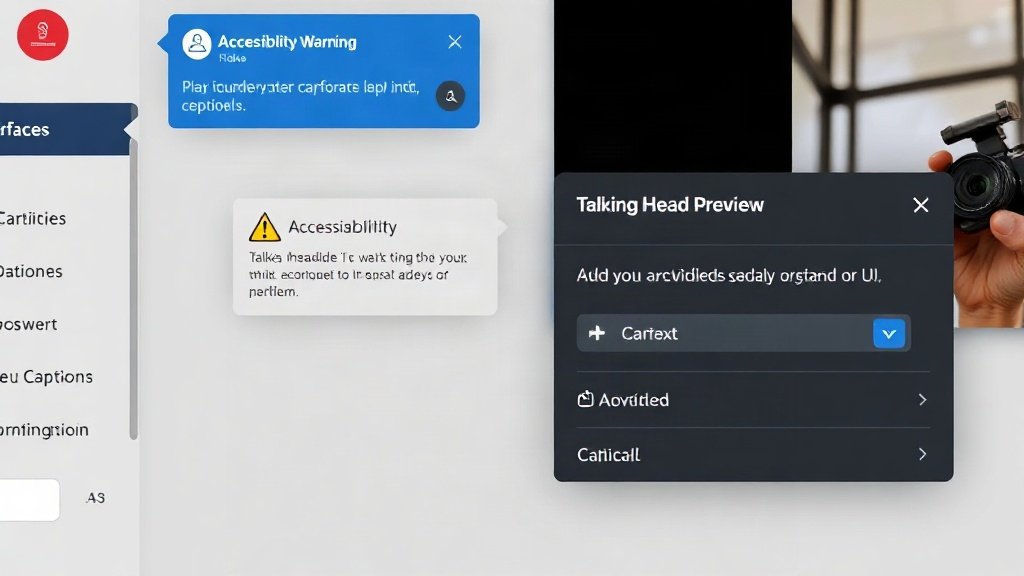The height and width of the screenshot is (576, 1024).
Task: Expand the Canicall row chevron
Action: coord(922,454)
